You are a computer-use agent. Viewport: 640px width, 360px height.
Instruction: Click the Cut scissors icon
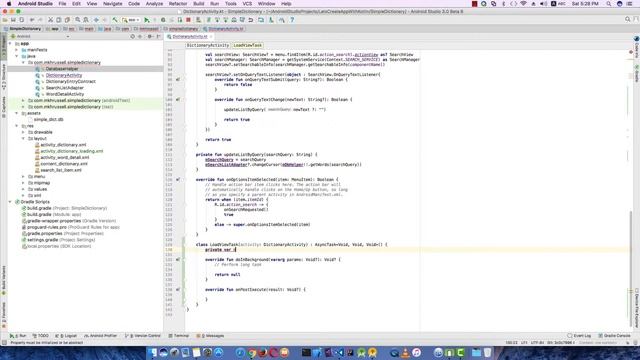[x=51, y=20]
